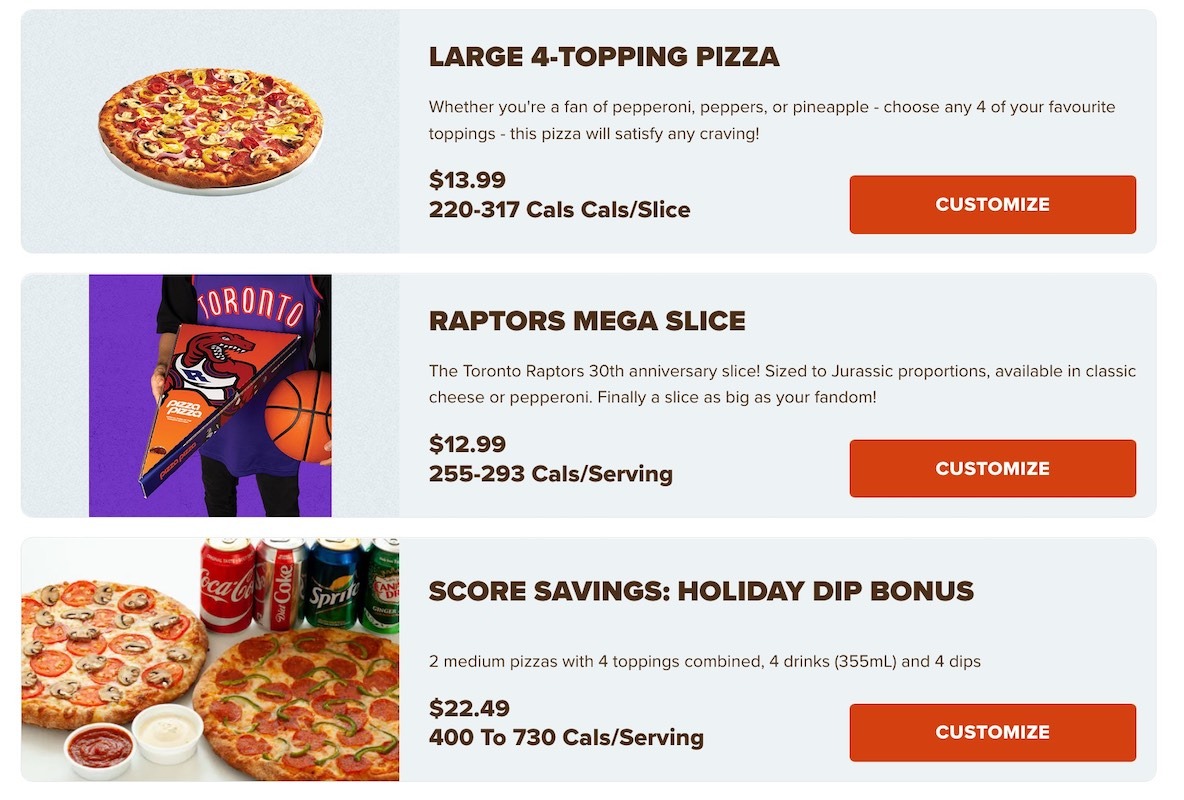Select the 255-293 Cals/Serving text
This screenshot has height=800, width=1184.
click(x=550, y=474)
